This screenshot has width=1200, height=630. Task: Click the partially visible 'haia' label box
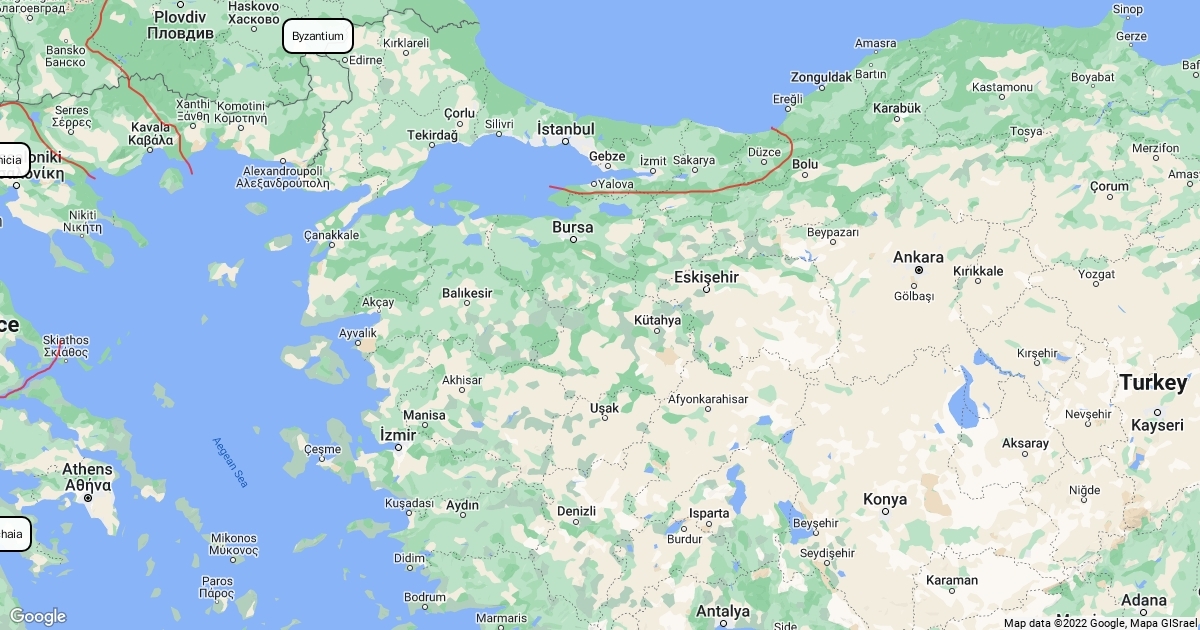click(x=14, y=534)
